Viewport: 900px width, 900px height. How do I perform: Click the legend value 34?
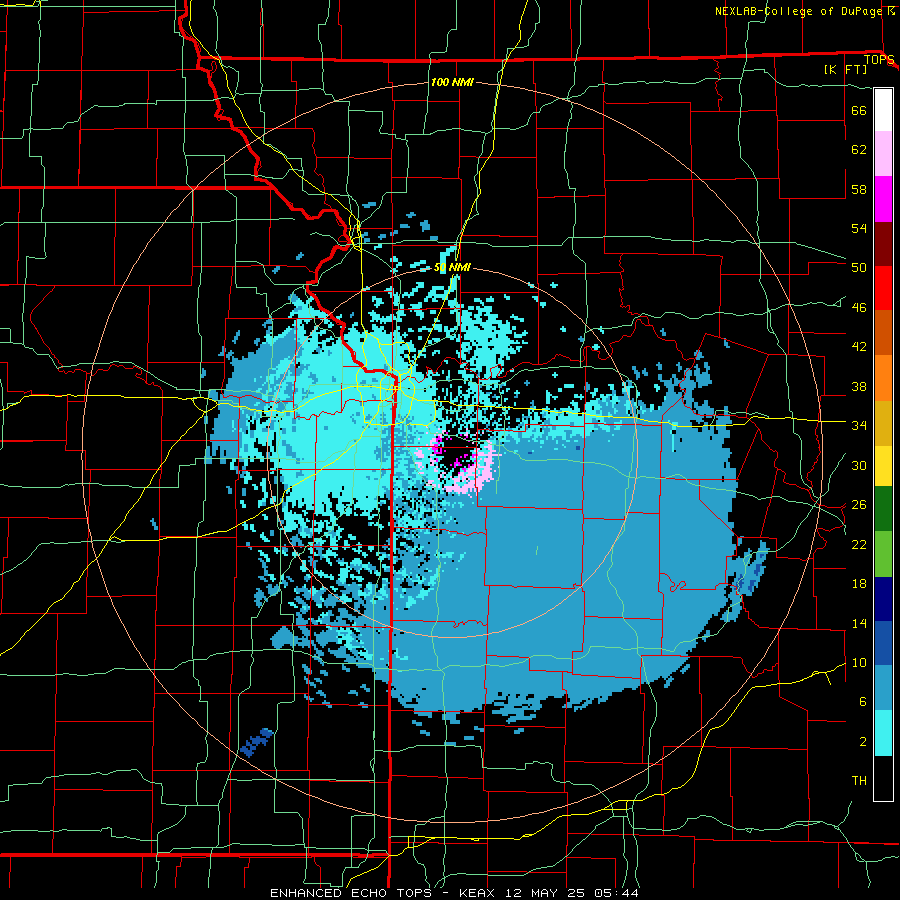pos(859,426)
